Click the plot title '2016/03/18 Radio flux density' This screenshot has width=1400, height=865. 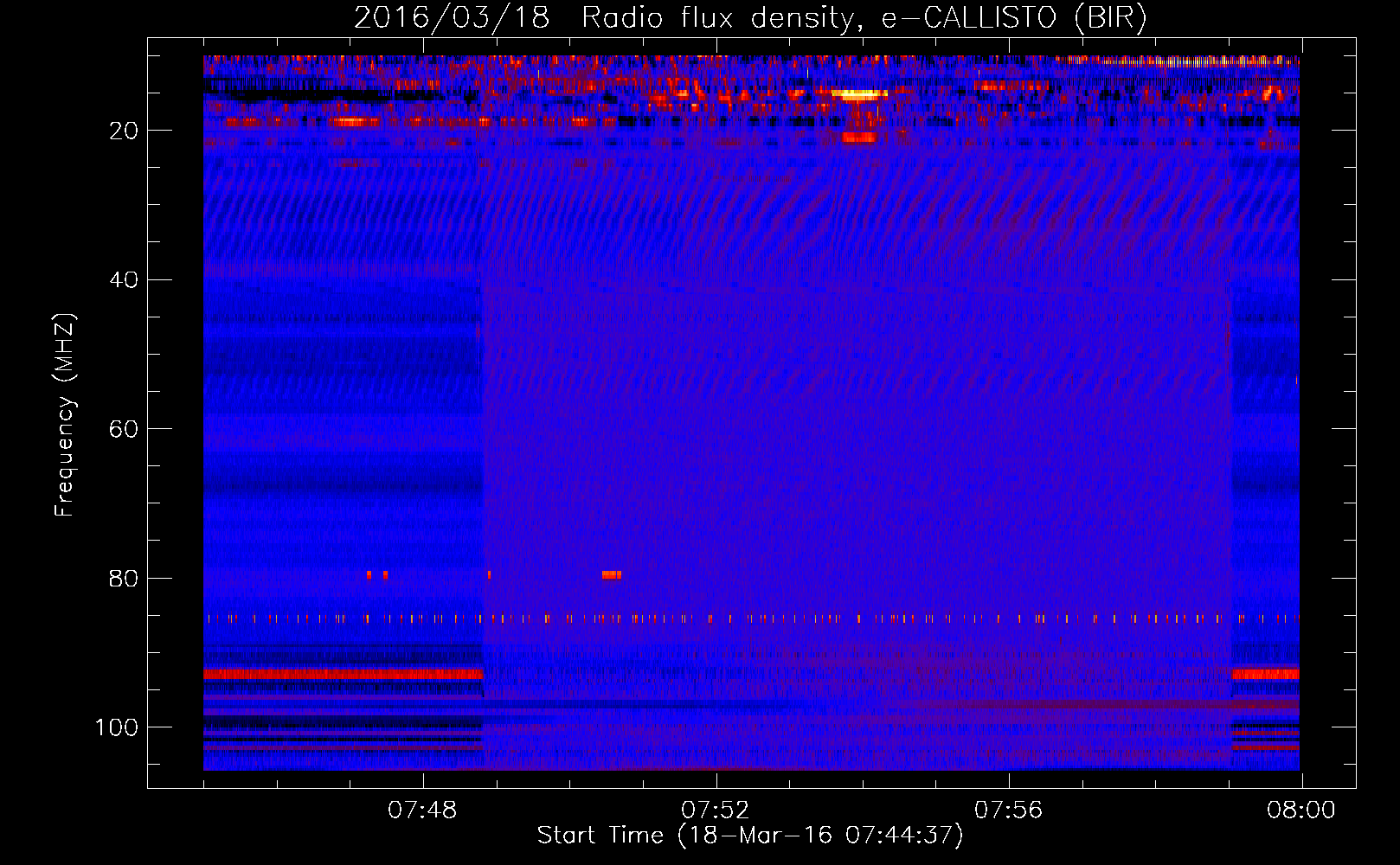[603, 18]
